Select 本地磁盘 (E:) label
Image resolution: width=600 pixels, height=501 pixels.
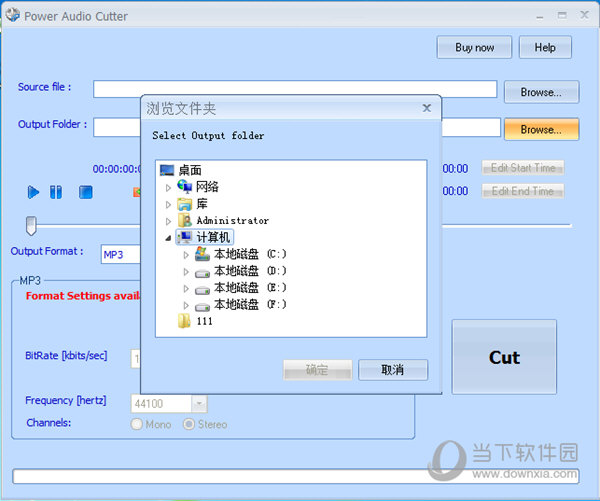pyautogui.click(x=250, y=287)
